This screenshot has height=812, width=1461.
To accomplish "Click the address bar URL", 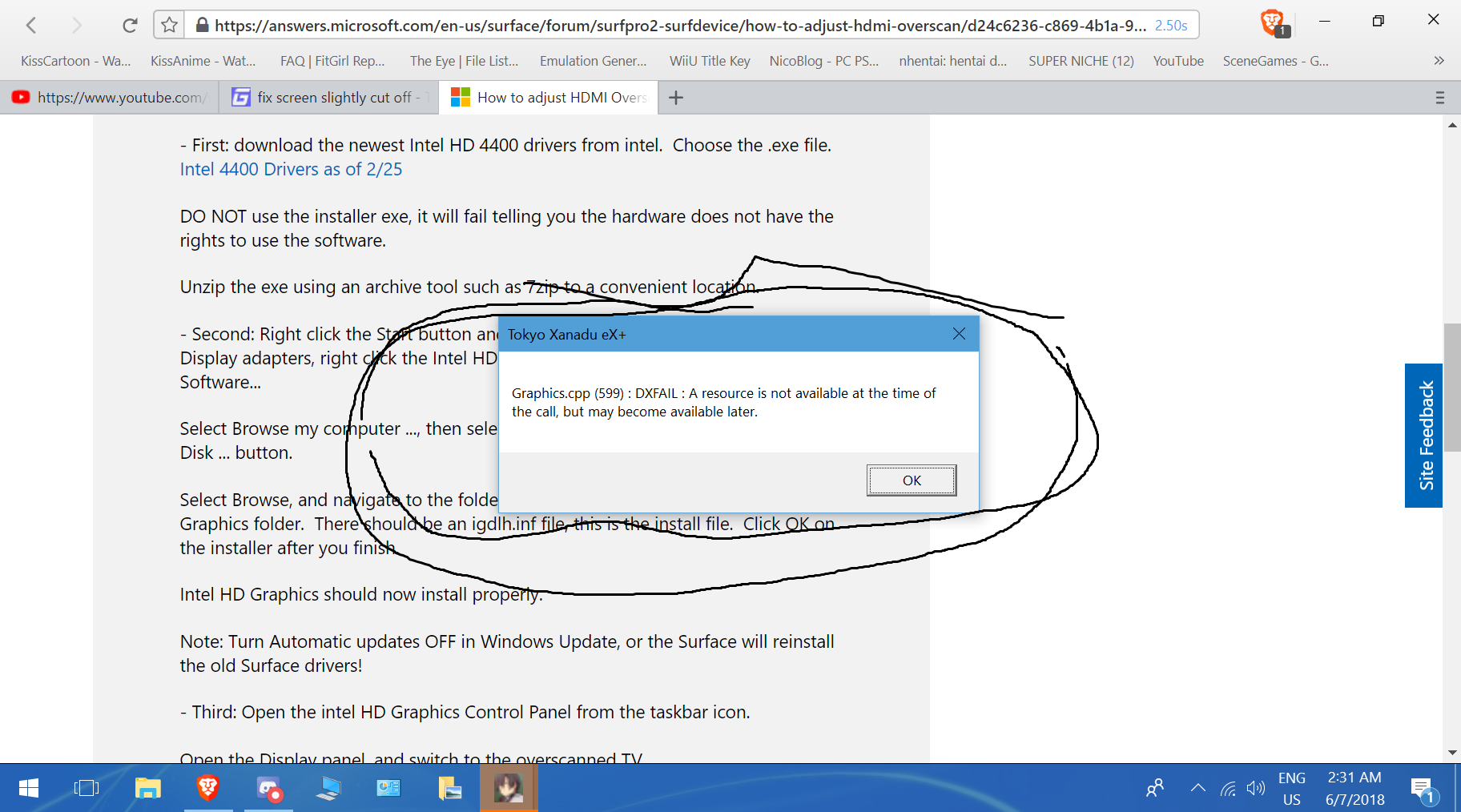I will pos(681,26).
